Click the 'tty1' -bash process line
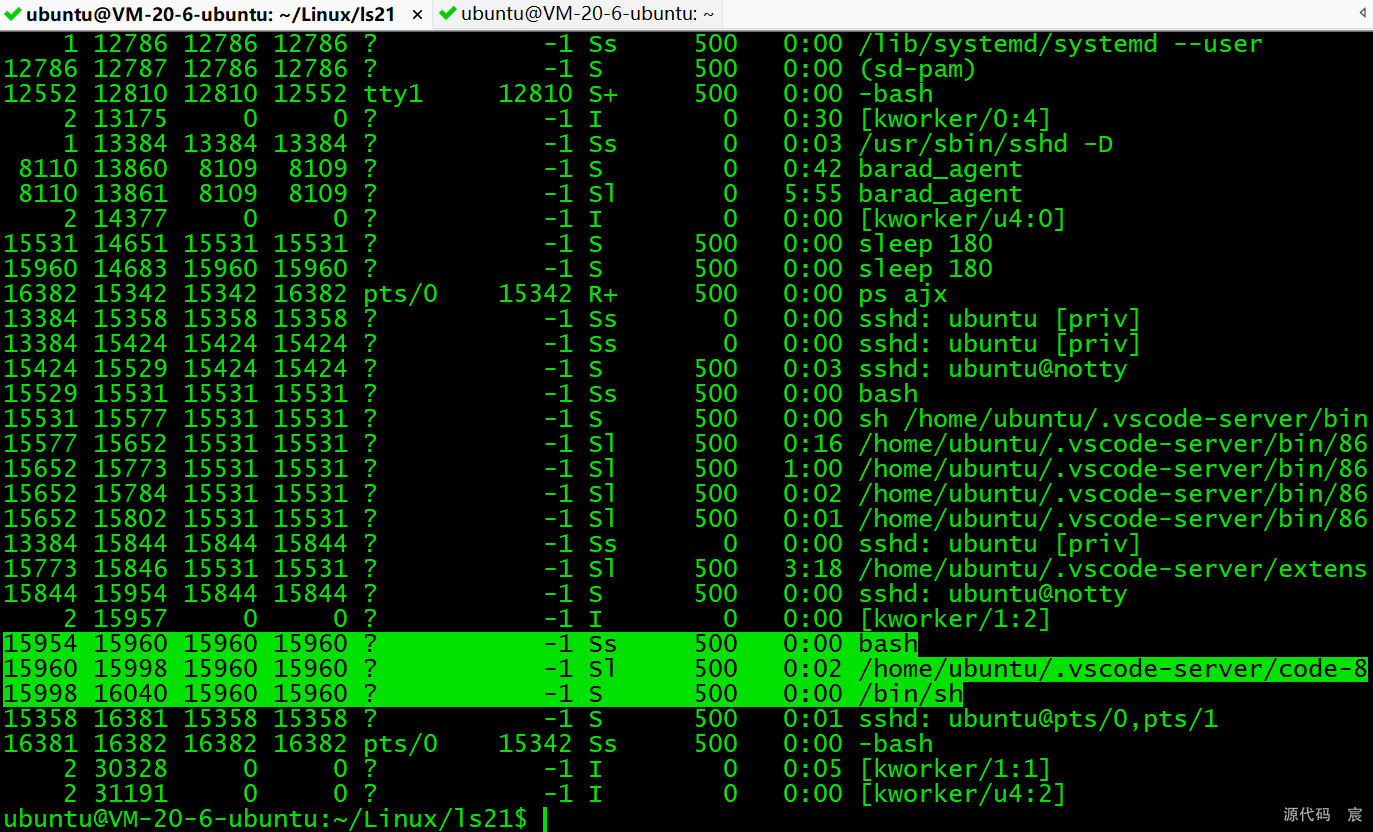 pyautogui.click(x=468, y=94)
